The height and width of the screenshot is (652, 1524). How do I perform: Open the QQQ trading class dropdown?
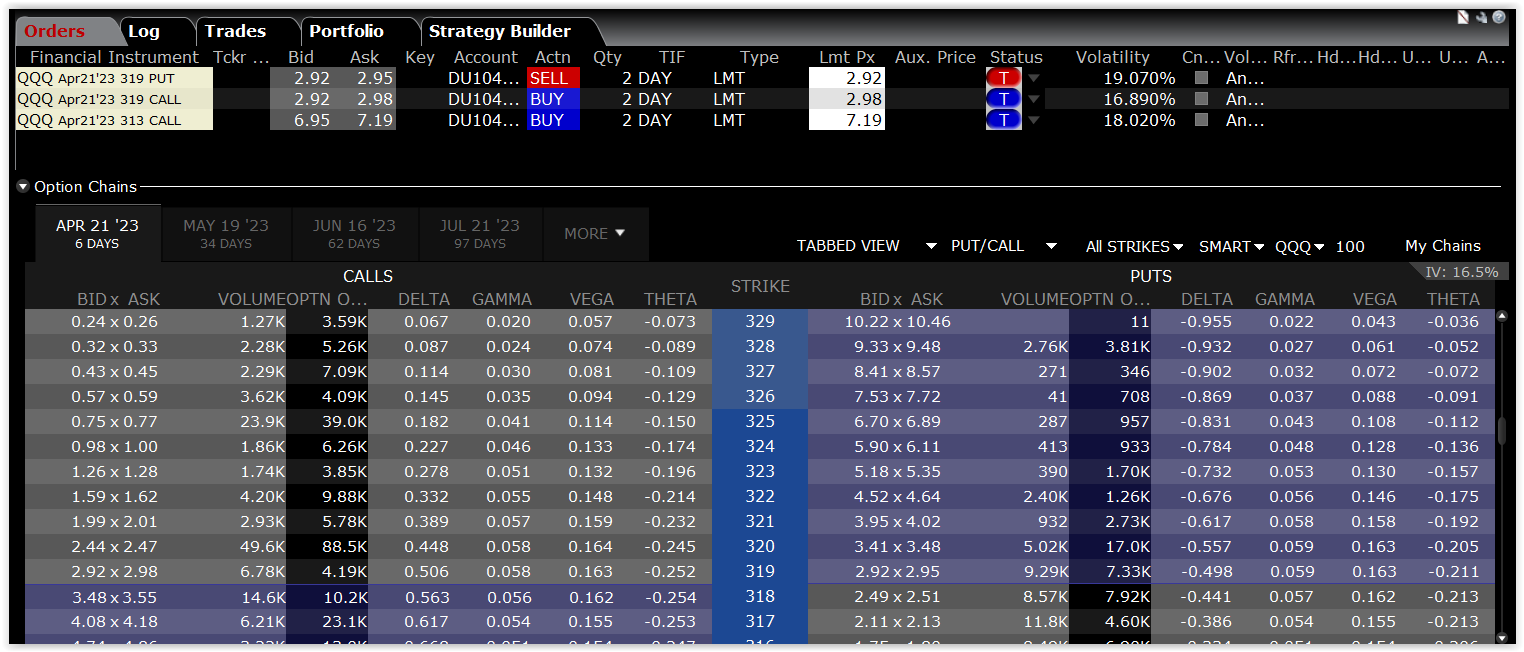(1300, 246)
